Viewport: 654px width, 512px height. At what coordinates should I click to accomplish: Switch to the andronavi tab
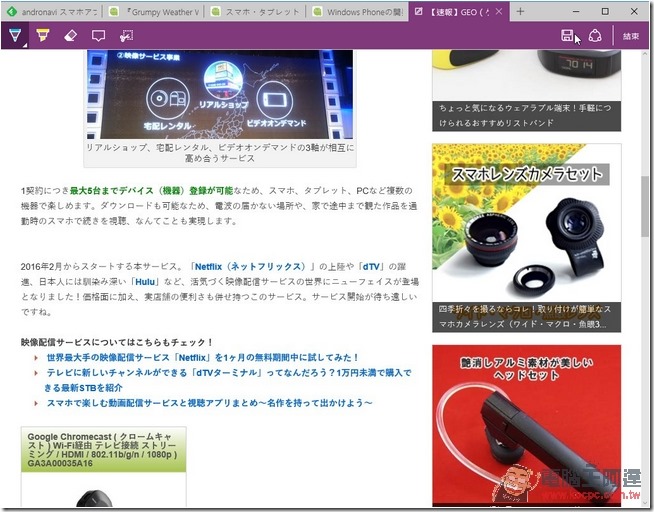click(x=60, y=11)
